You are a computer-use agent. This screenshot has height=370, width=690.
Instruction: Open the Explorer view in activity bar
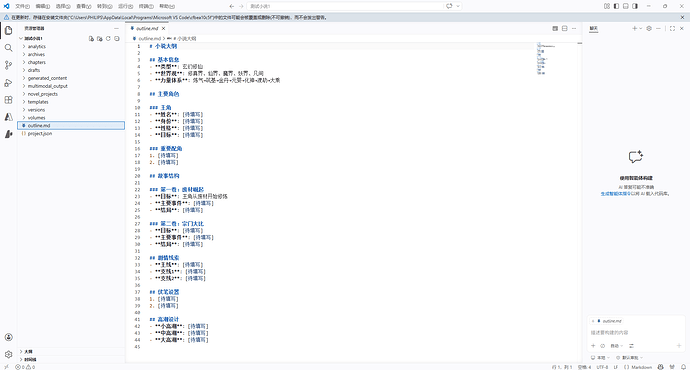point(8,30)
